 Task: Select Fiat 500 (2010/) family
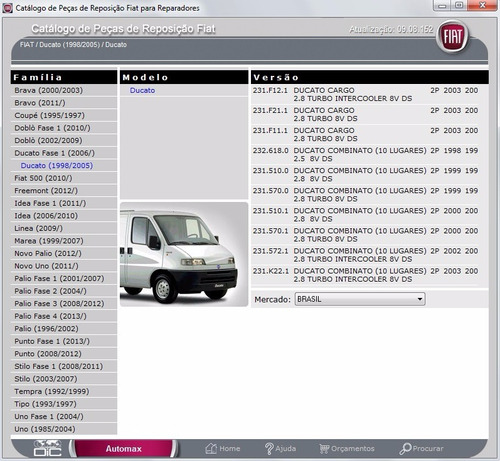coord(64,178)
